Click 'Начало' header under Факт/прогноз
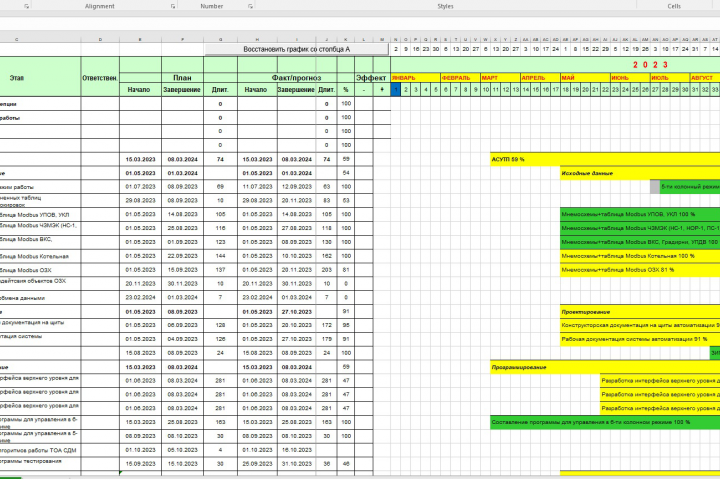The height and width of the screenshot is (480, 720). point(256,90)
